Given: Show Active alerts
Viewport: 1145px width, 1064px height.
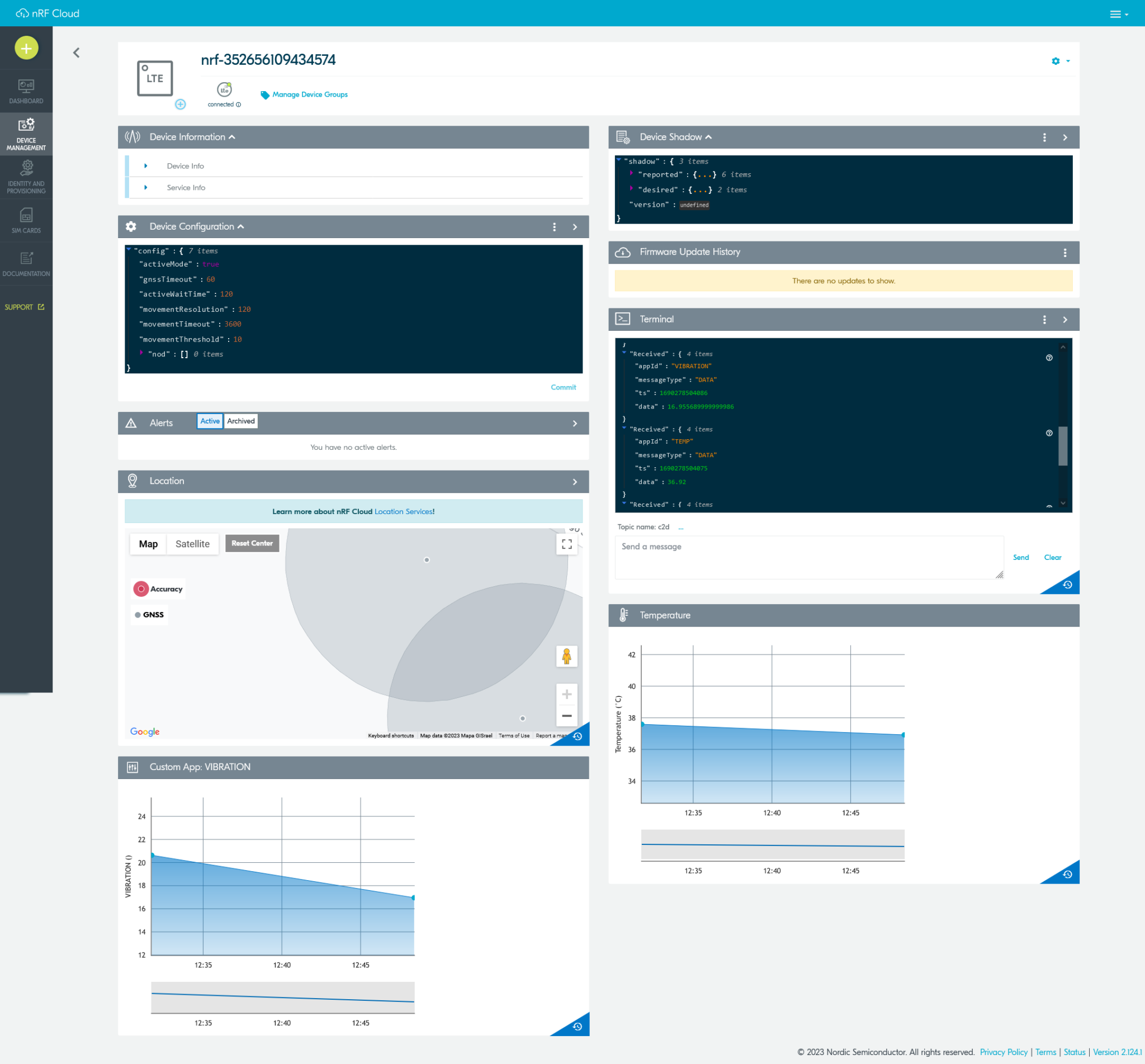Looking at the screenshot, I should click(x=210, y=421).
